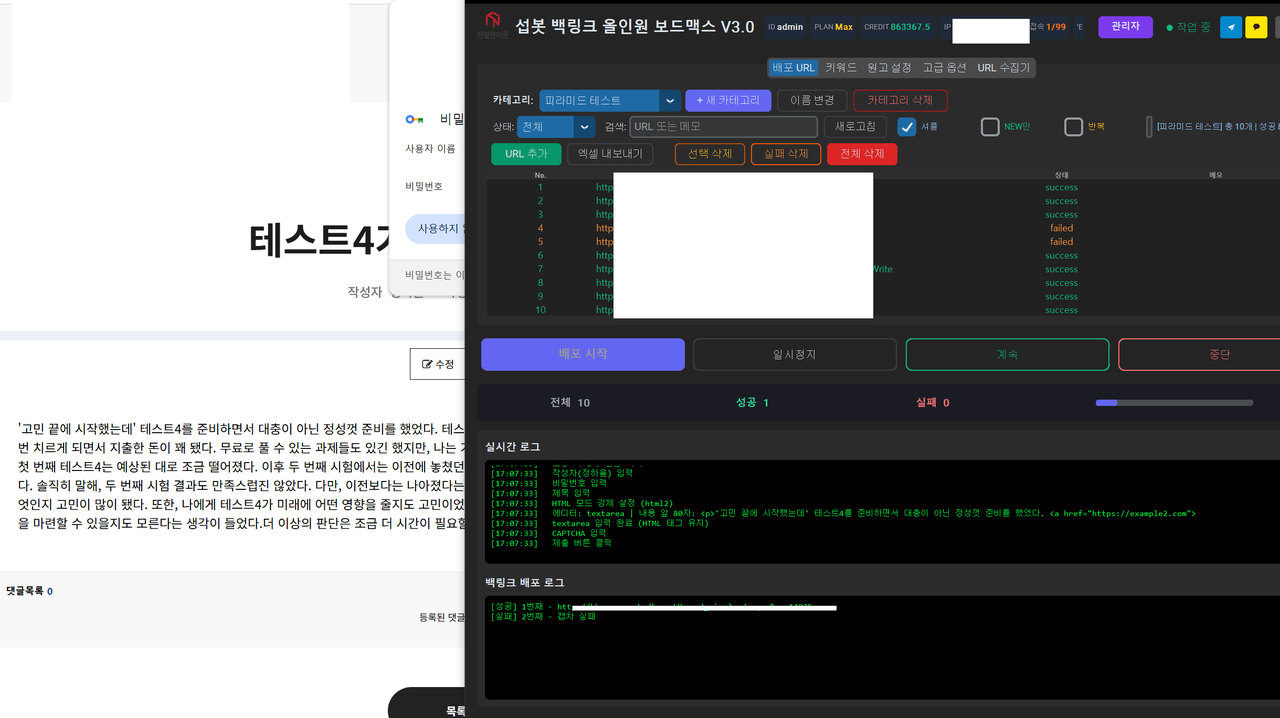Switch to the 키워드 tab
The image size is (1280, 718).
(841, 68)
